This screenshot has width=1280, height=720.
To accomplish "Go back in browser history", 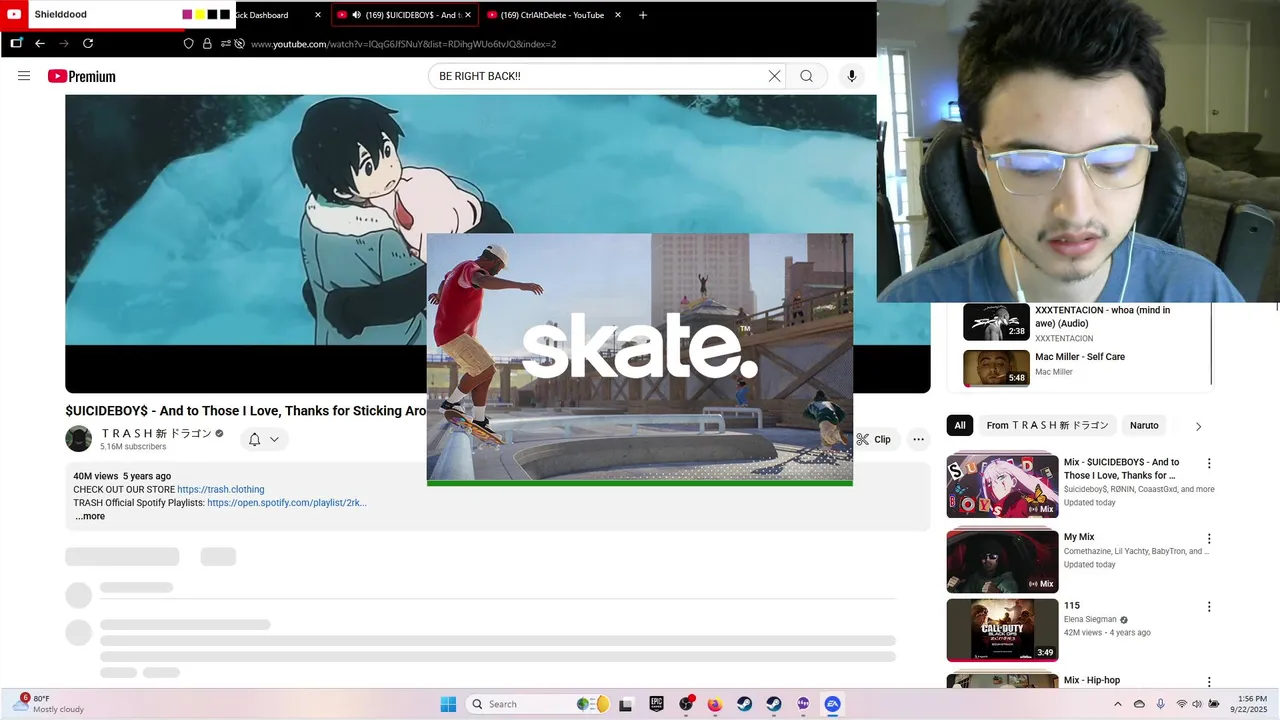I will tap(40, 43).
